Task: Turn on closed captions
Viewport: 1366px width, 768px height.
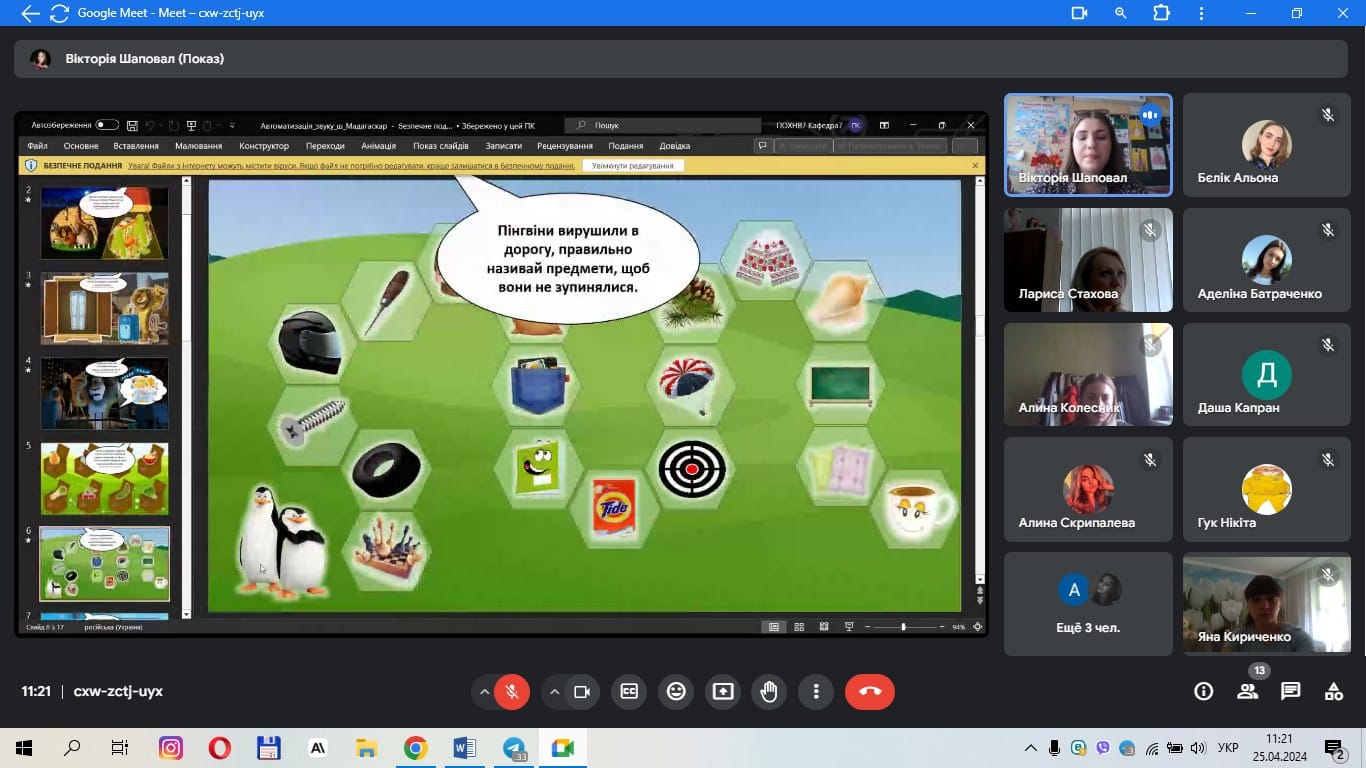Action: pyautogui.click(x=629, y=691)
